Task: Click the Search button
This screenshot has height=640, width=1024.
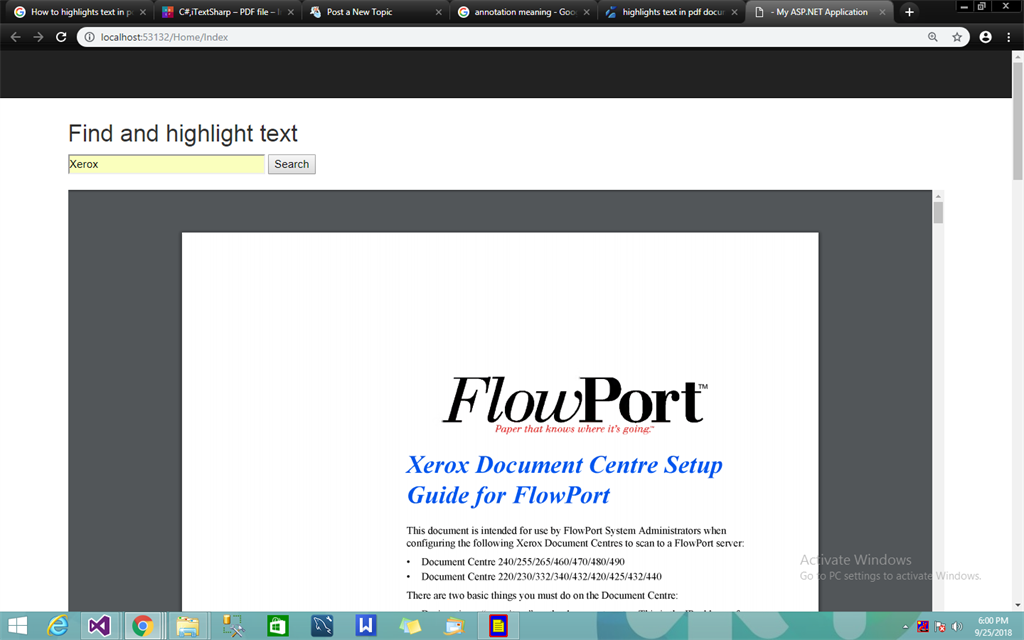Action: [291, 164]
